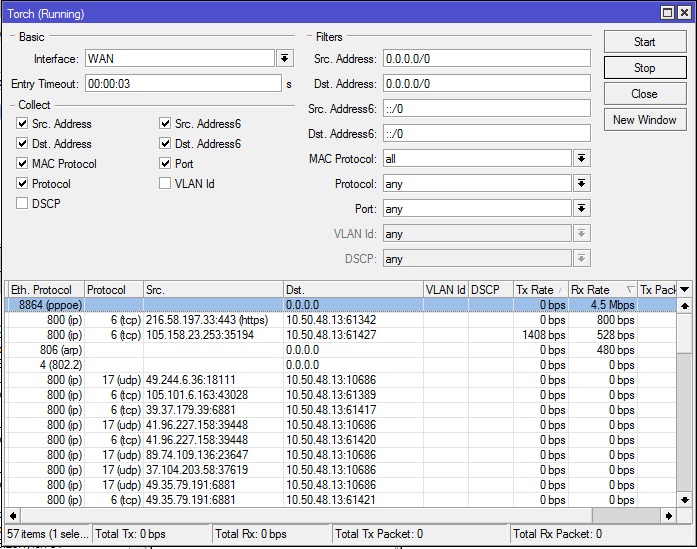This screenshot has width=697, height=549.
Task: Click the vertical scrollbar thumb
Action: [x=685, y=333]
